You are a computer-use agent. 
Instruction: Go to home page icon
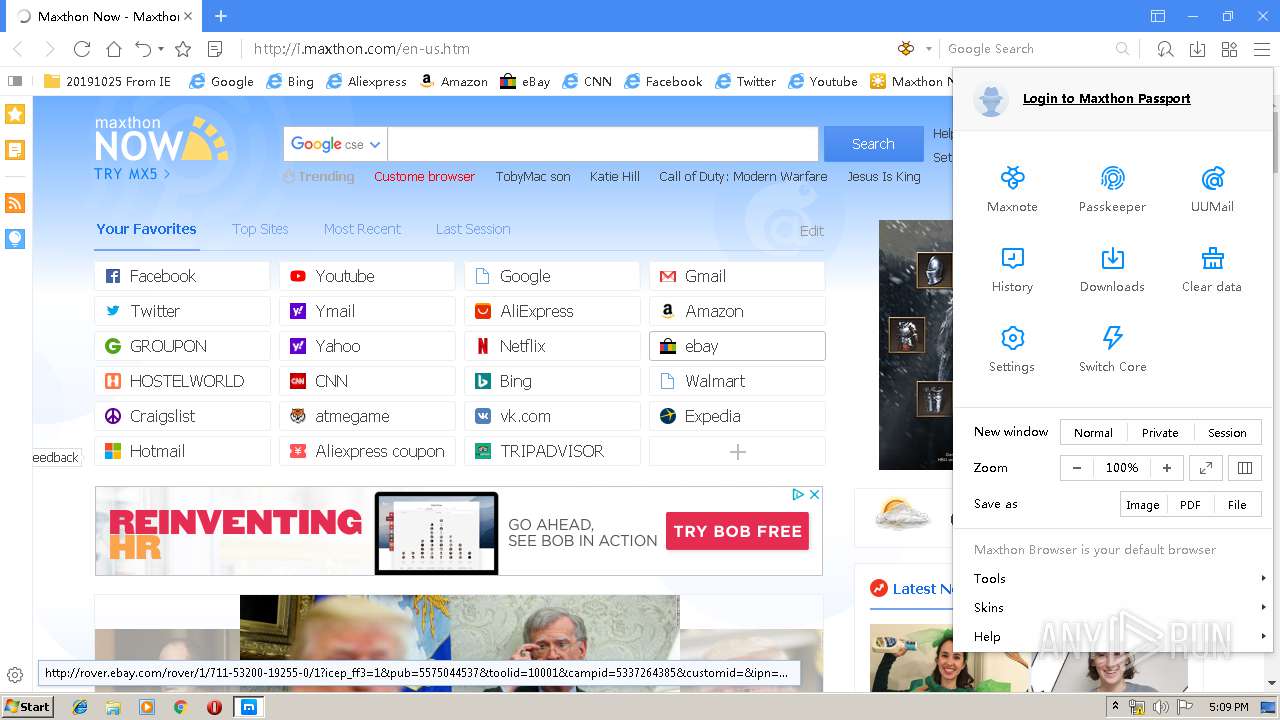coord(114,49)
